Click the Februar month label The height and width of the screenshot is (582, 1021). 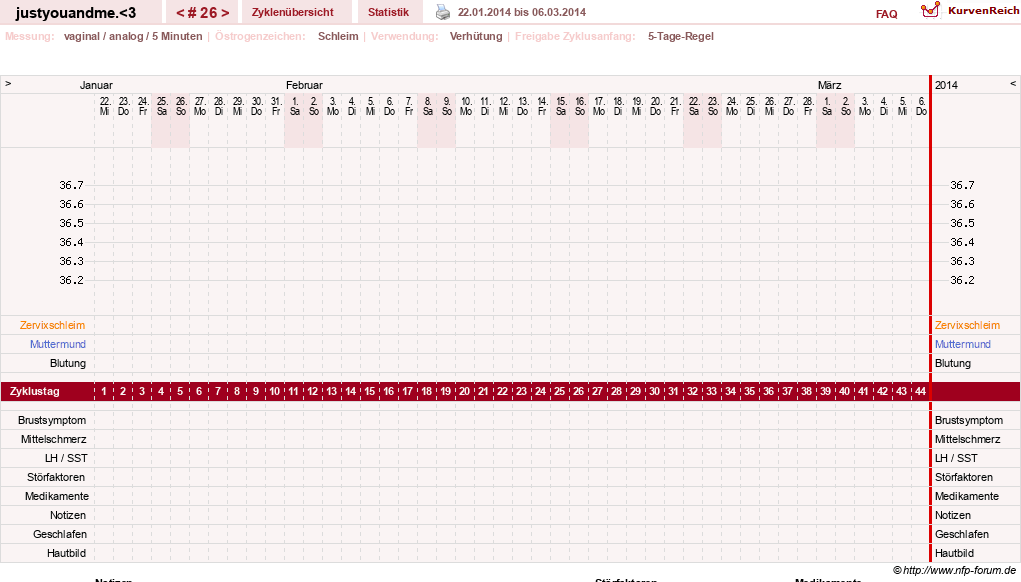(x=304, y=85)
